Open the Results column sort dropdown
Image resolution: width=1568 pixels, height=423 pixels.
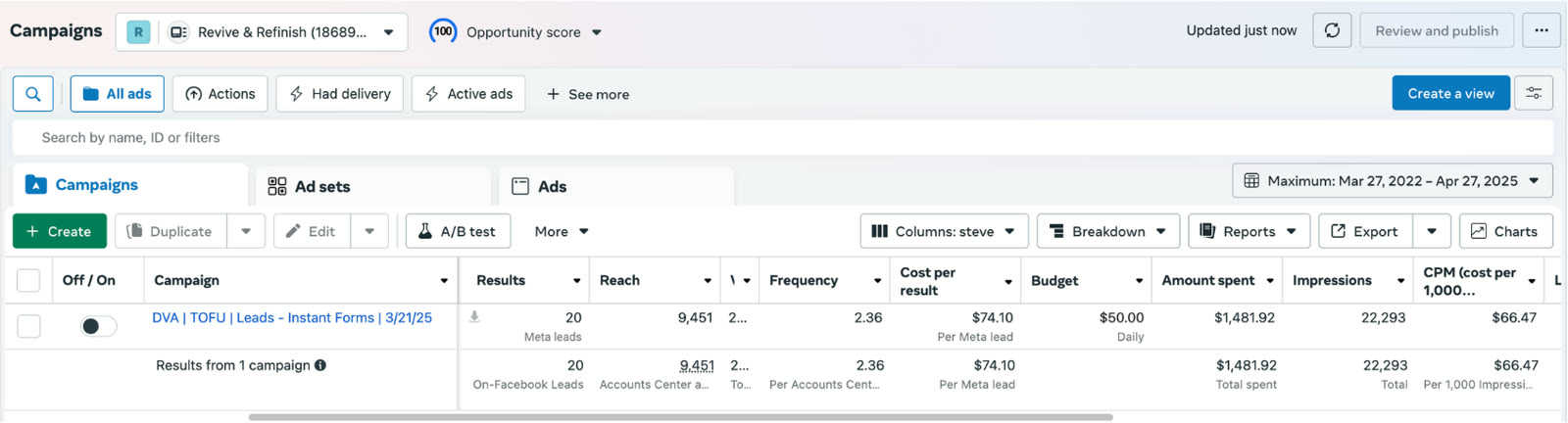point(576,281)
